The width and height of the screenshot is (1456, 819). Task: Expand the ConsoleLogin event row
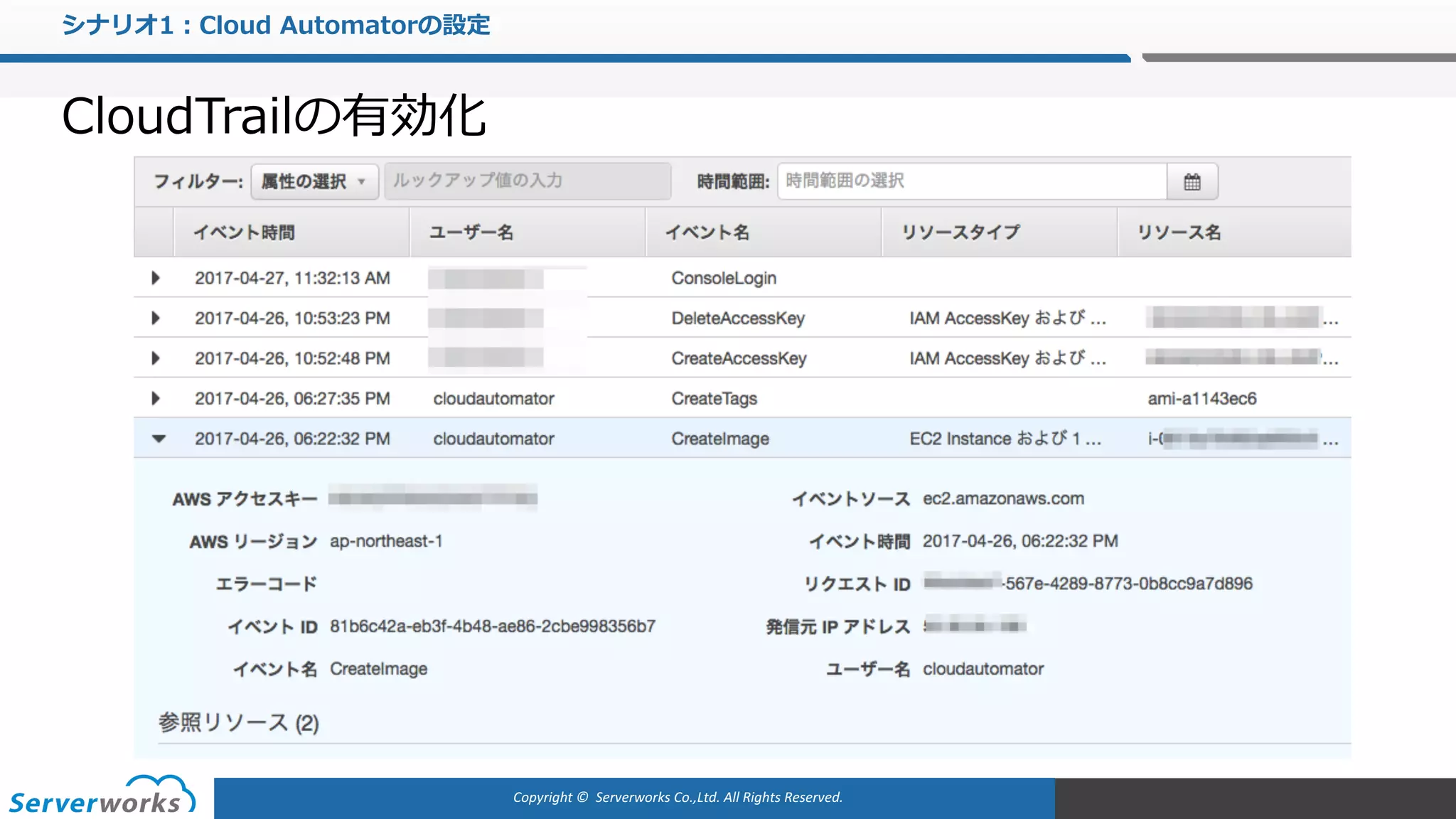(156, 278)
